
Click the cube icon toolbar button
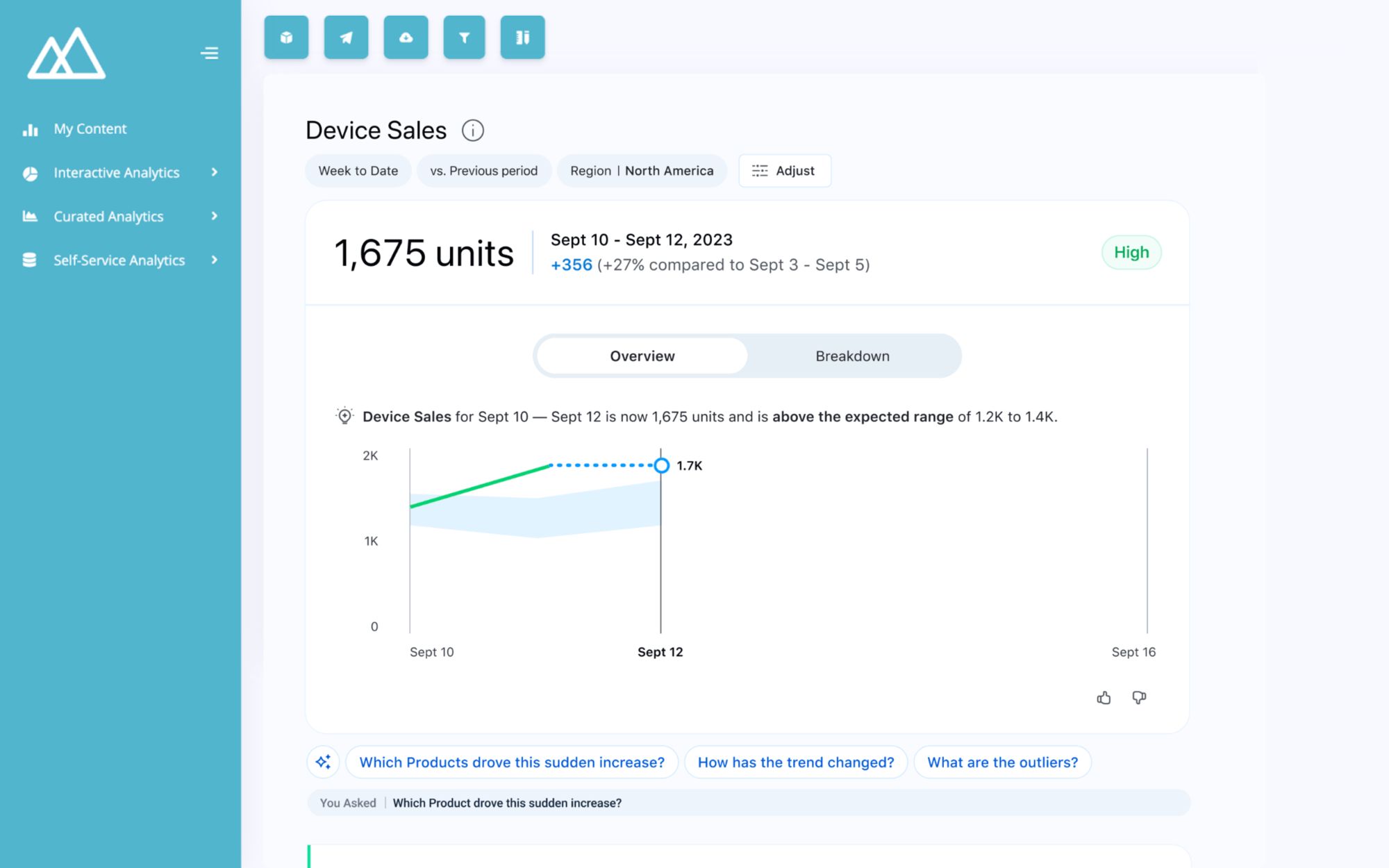[x=286, y=37]
